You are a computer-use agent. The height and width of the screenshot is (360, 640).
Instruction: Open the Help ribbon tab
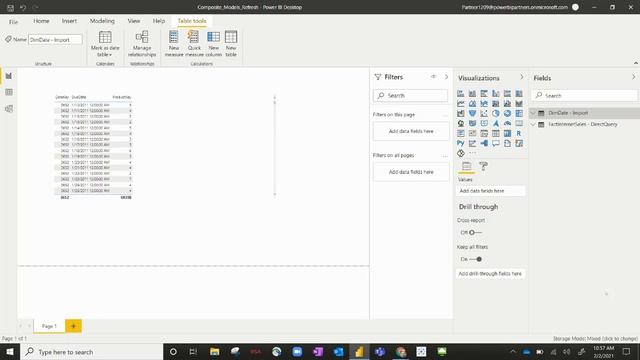click(x=159, y=21)
